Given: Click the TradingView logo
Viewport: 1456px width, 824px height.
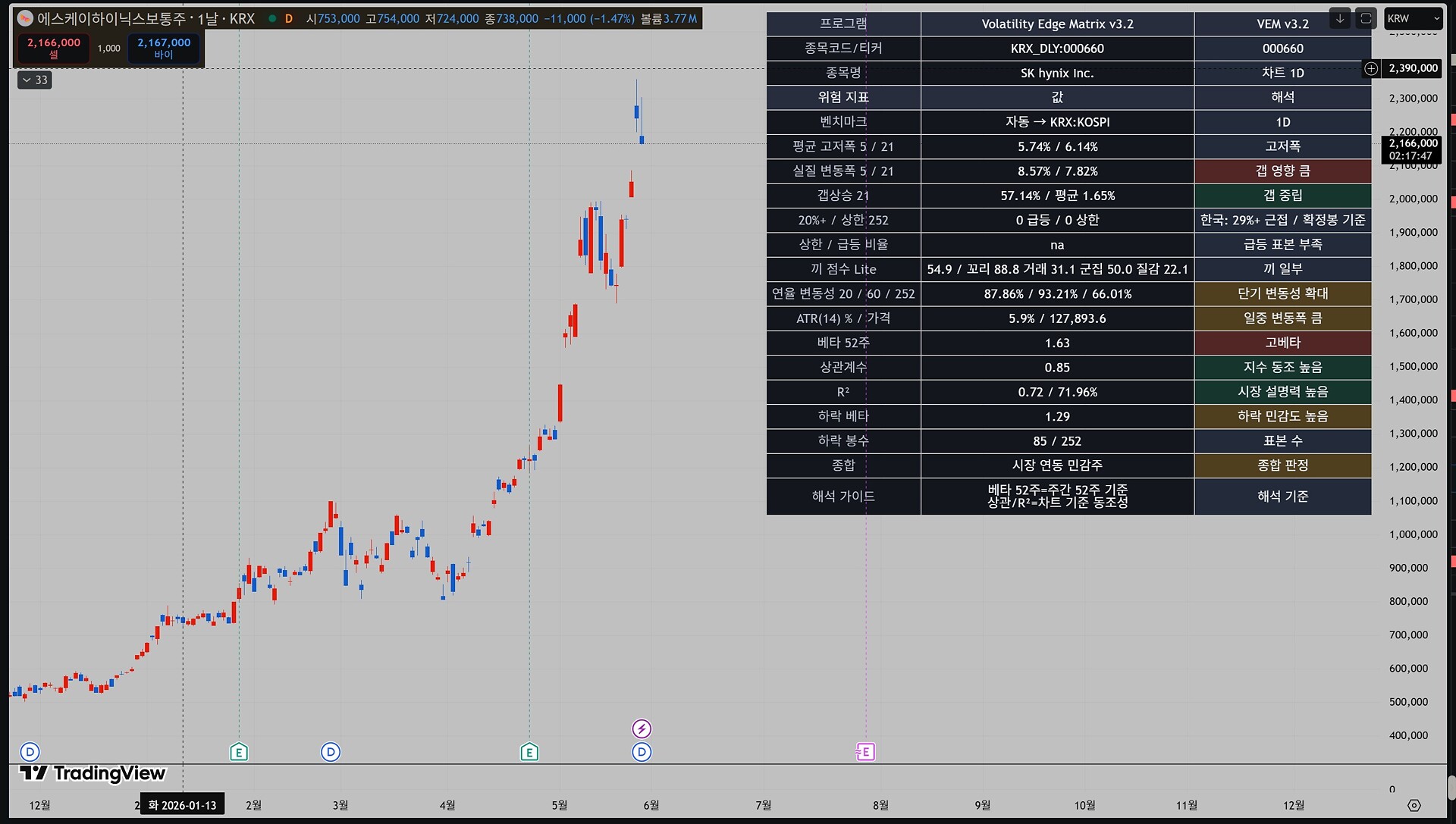Looking at the screenshot, I should coord(93,773).
